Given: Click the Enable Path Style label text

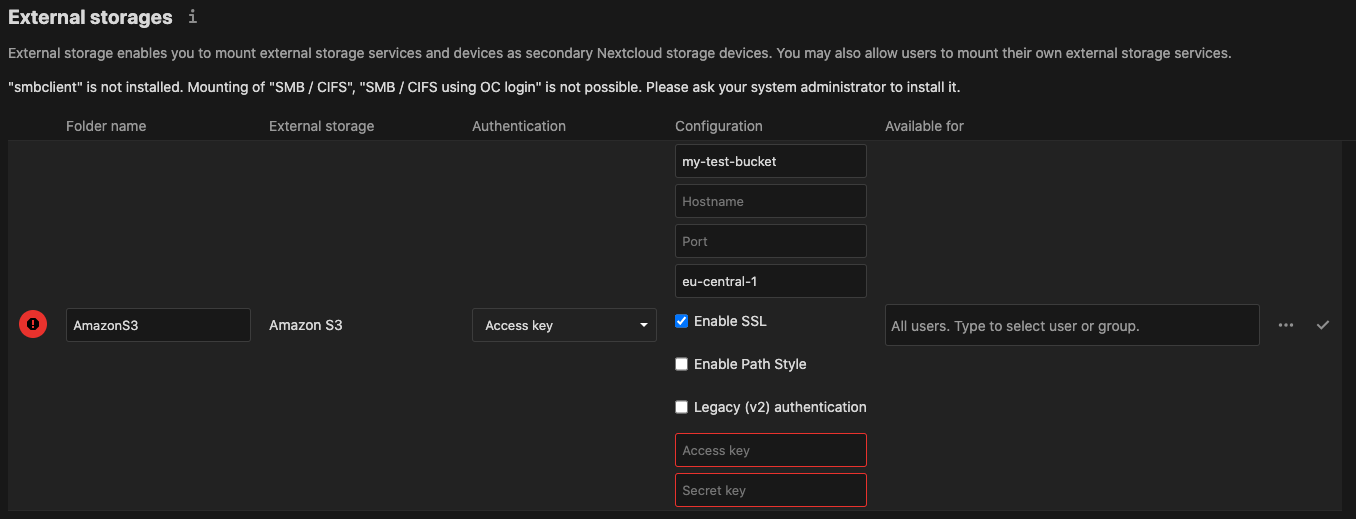Looking at the screenshot, I should click(750, 364).
